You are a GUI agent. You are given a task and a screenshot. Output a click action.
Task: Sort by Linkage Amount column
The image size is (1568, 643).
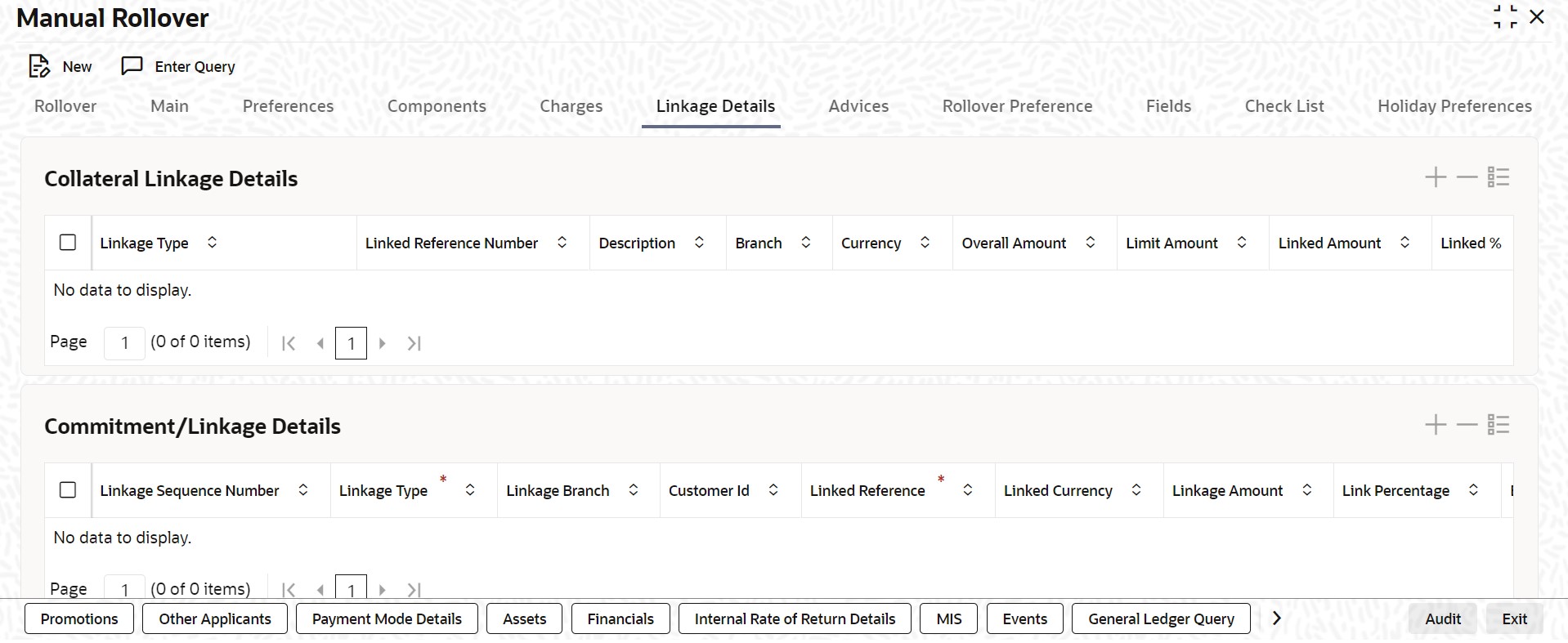point(1306,490)
